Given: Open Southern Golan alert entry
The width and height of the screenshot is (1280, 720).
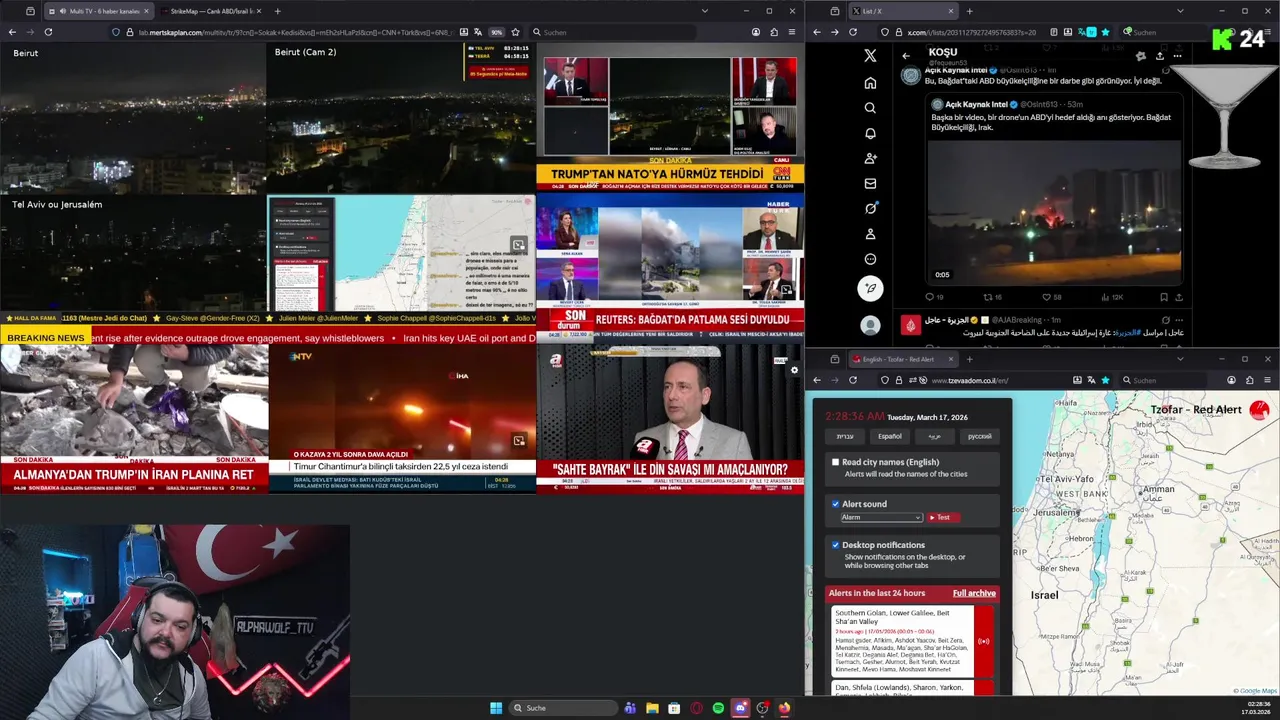Looking at the screenshot, I should pyautogui.click(x=903, y=641).
